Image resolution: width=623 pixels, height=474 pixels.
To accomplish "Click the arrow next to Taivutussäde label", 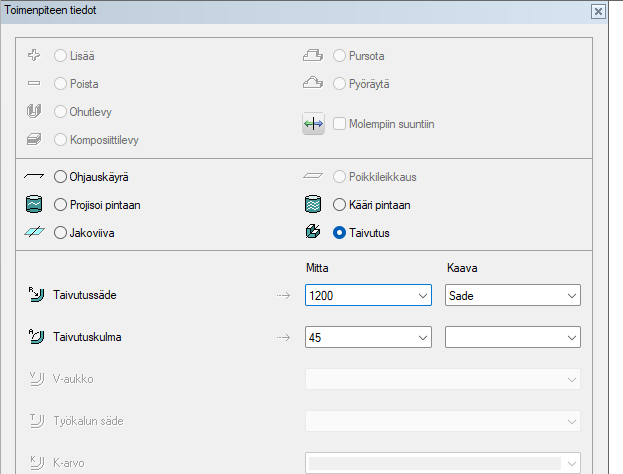I will 283,296.
